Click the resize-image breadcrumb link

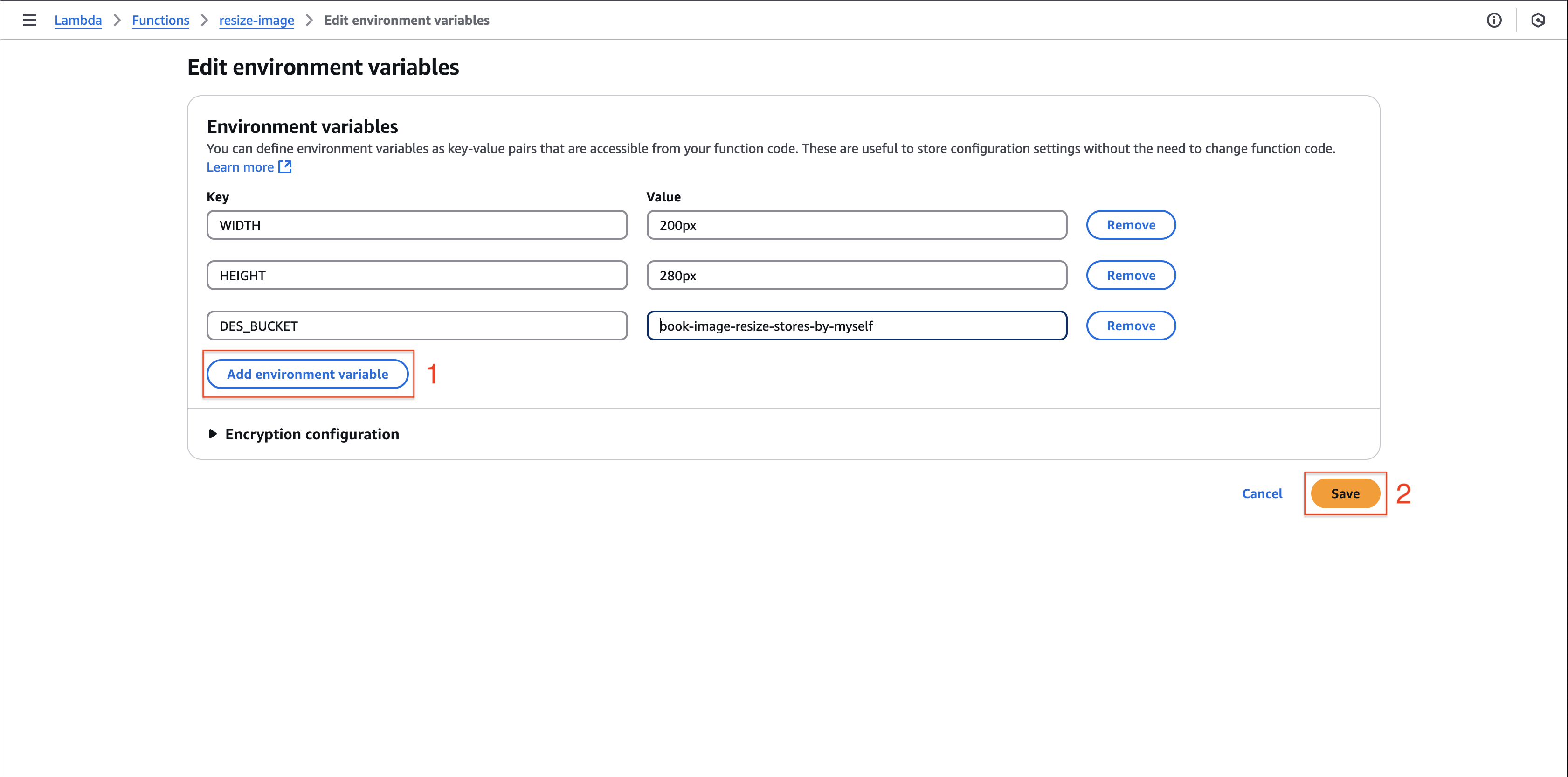point(257,20)
